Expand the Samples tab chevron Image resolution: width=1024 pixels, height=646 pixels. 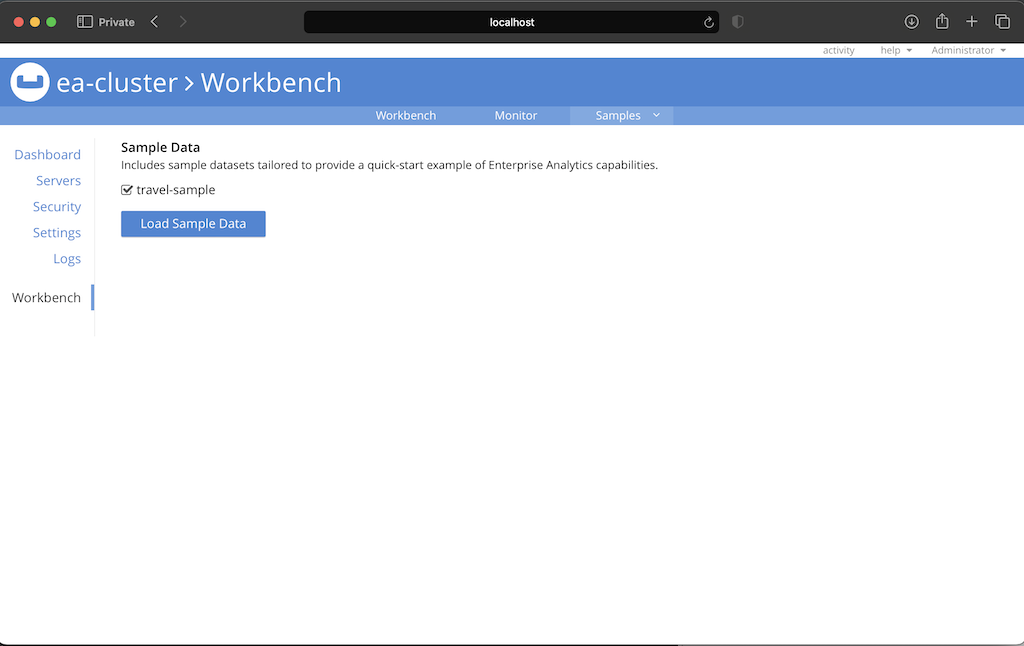[x=657, y=115]
